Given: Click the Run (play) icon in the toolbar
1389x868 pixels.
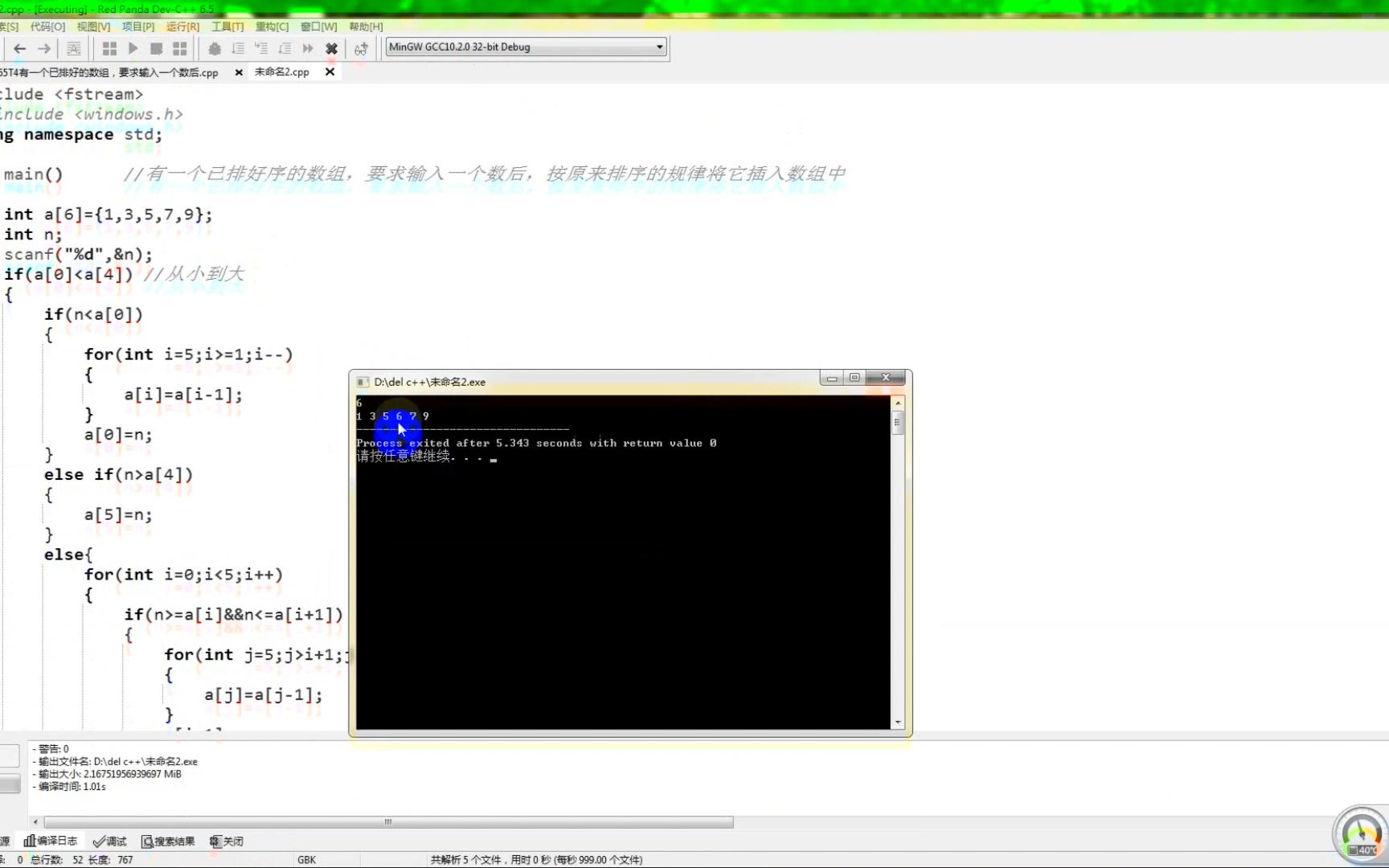Looking at the screenshot, I should [x=133, y=48].
